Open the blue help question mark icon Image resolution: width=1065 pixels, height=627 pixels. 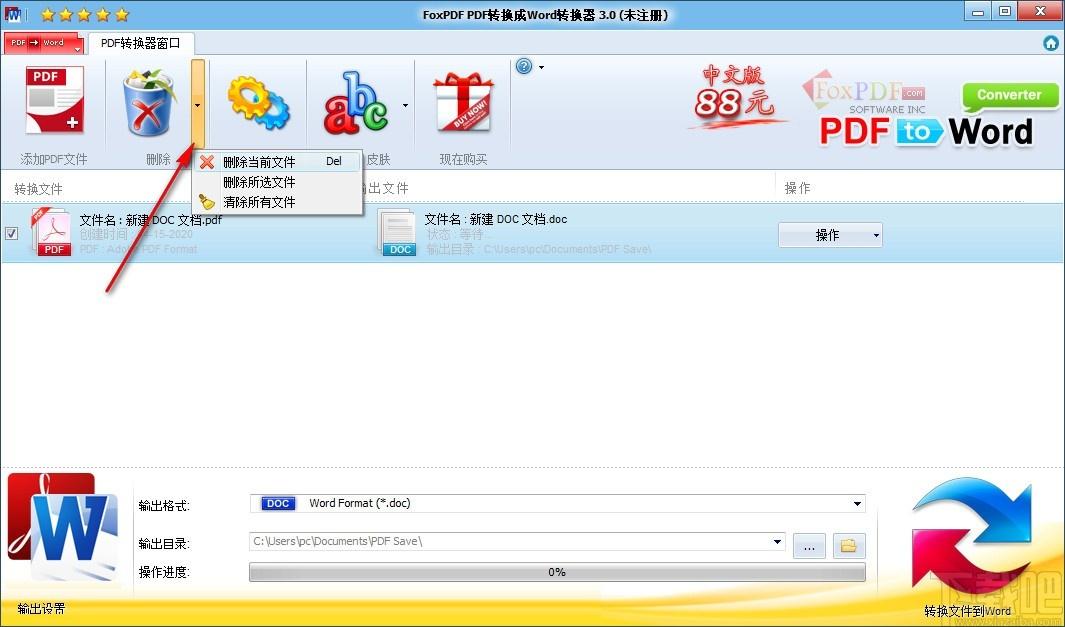tap(524, 67)
